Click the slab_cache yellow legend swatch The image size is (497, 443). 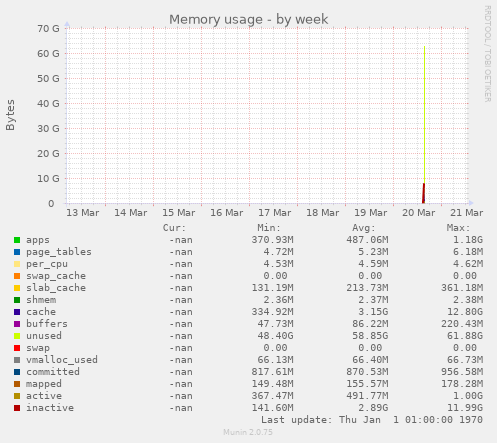point(17,288)
